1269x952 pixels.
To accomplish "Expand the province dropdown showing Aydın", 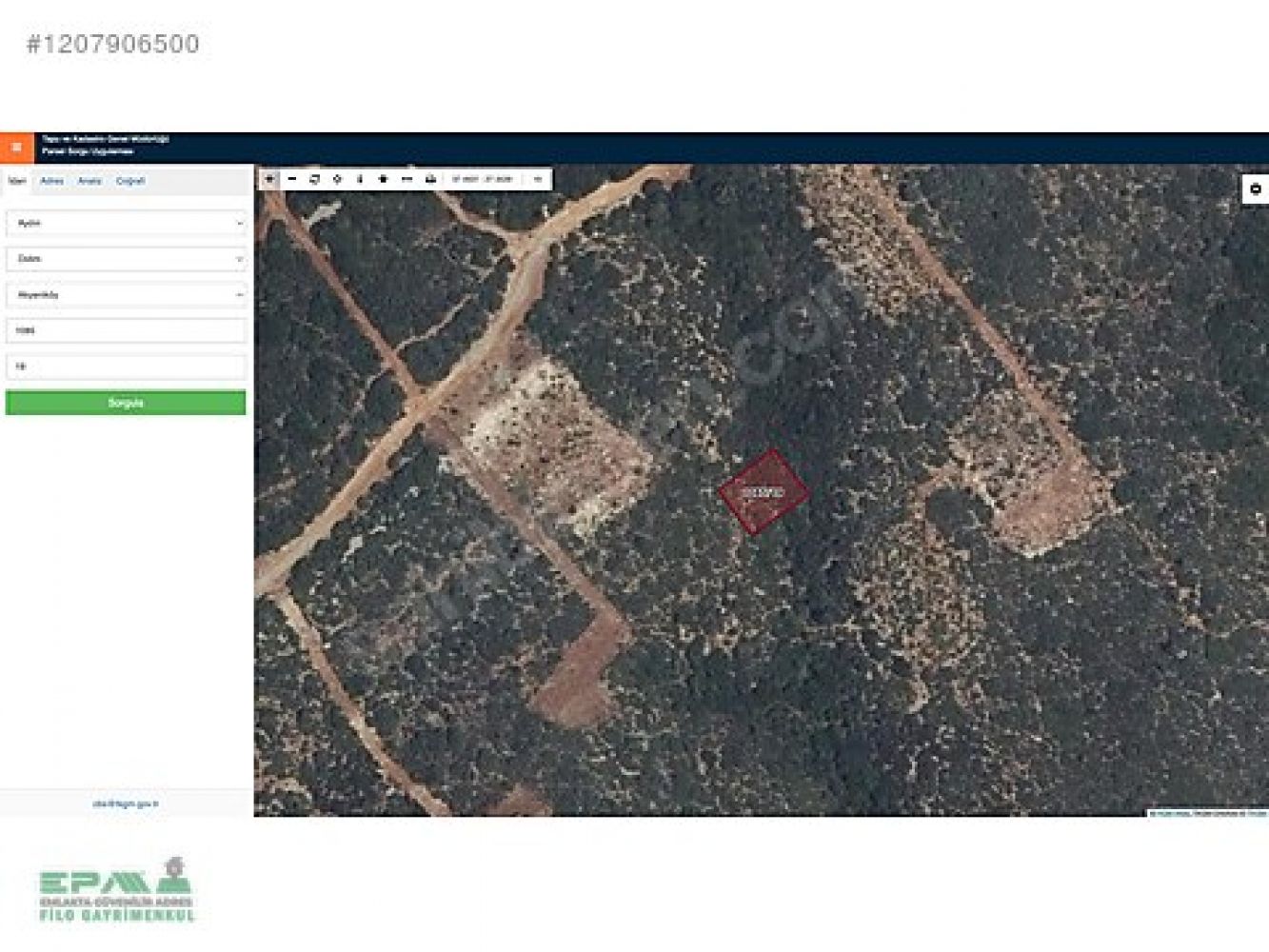I will (126, 223).
